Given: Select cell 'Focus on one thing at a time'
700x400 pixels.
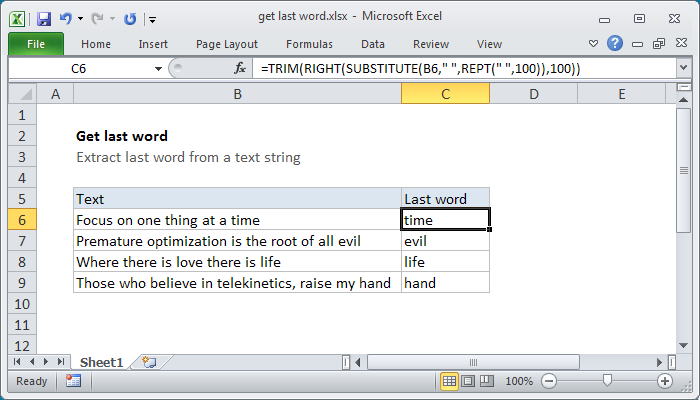Looking at the screenshot, I should [238, 220].
